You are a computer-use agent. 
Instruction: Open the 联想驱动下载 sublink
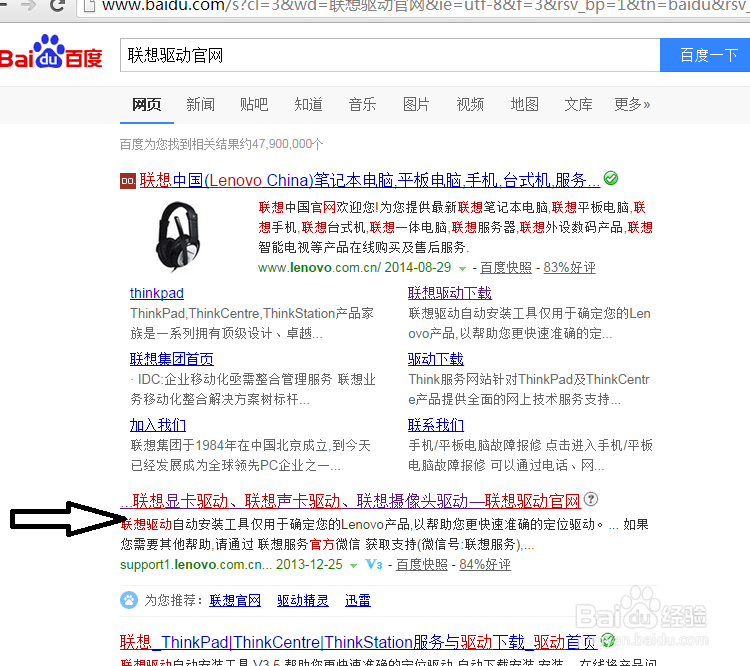[x=450, y=293]
